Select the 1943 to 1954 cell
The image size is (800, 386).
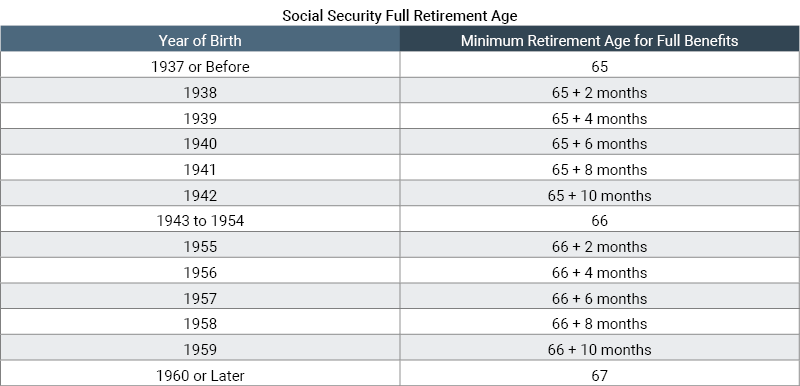click(x=200, y=221)
